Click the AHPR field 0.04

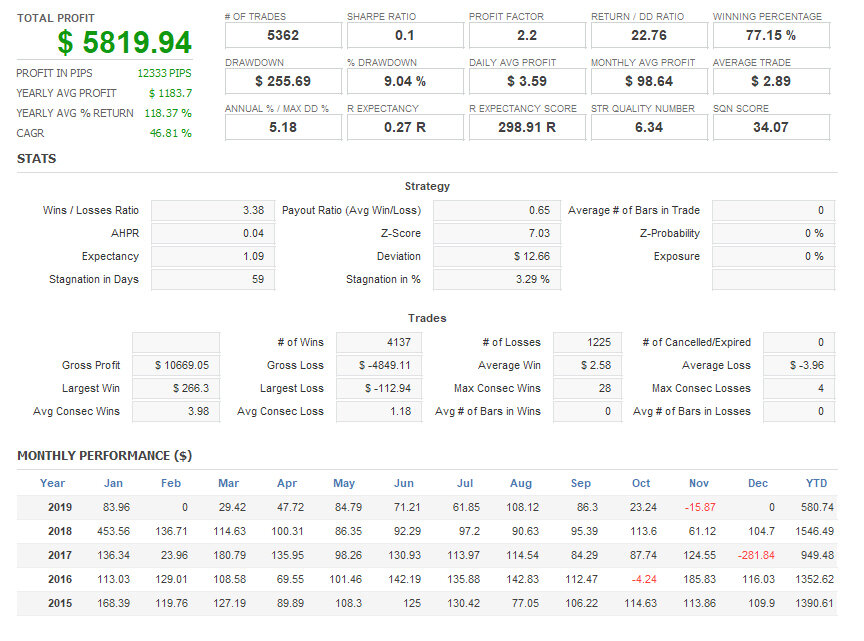click(213, 233)
